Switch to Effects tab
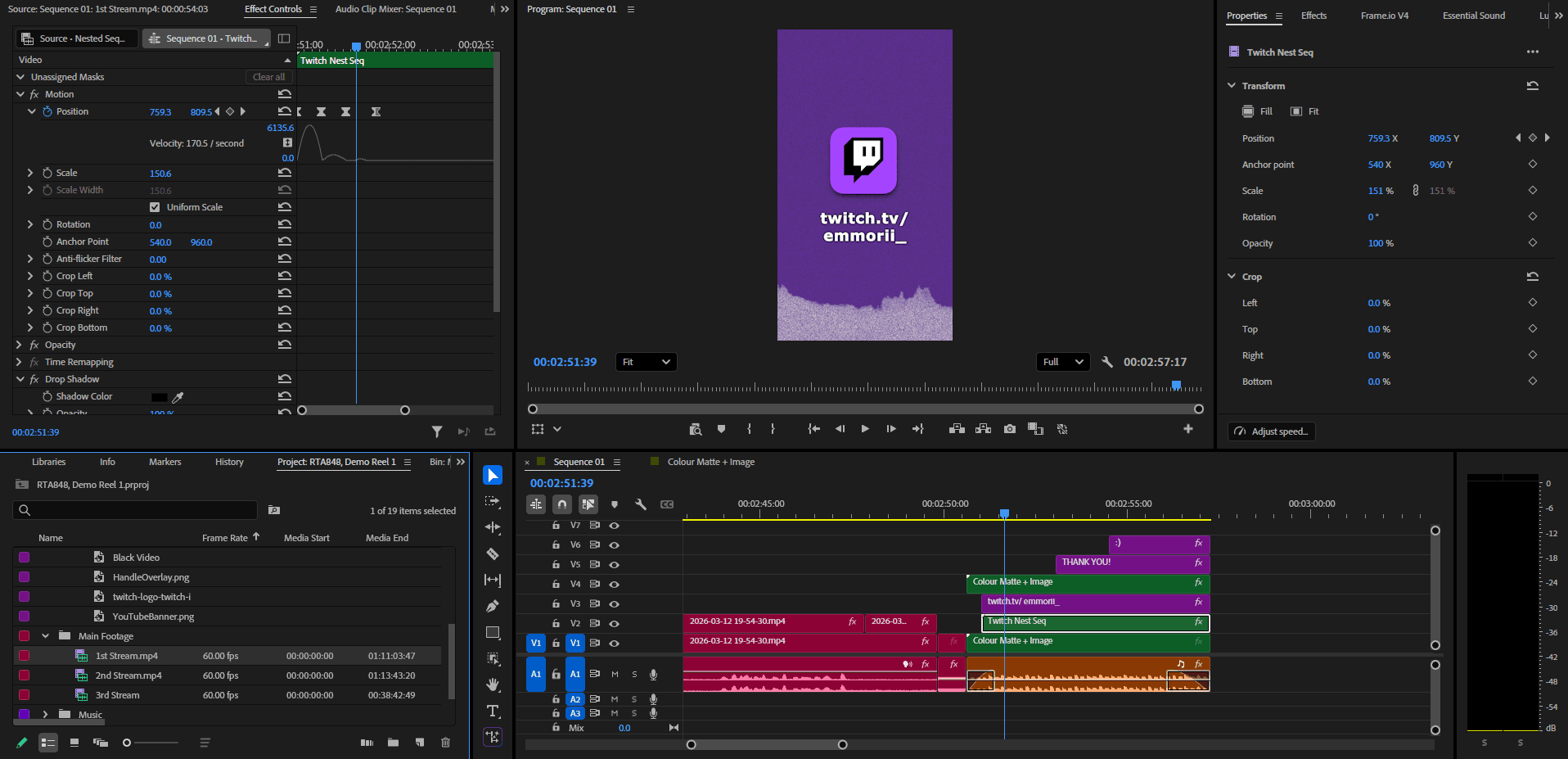 (x=1313, y=16)
